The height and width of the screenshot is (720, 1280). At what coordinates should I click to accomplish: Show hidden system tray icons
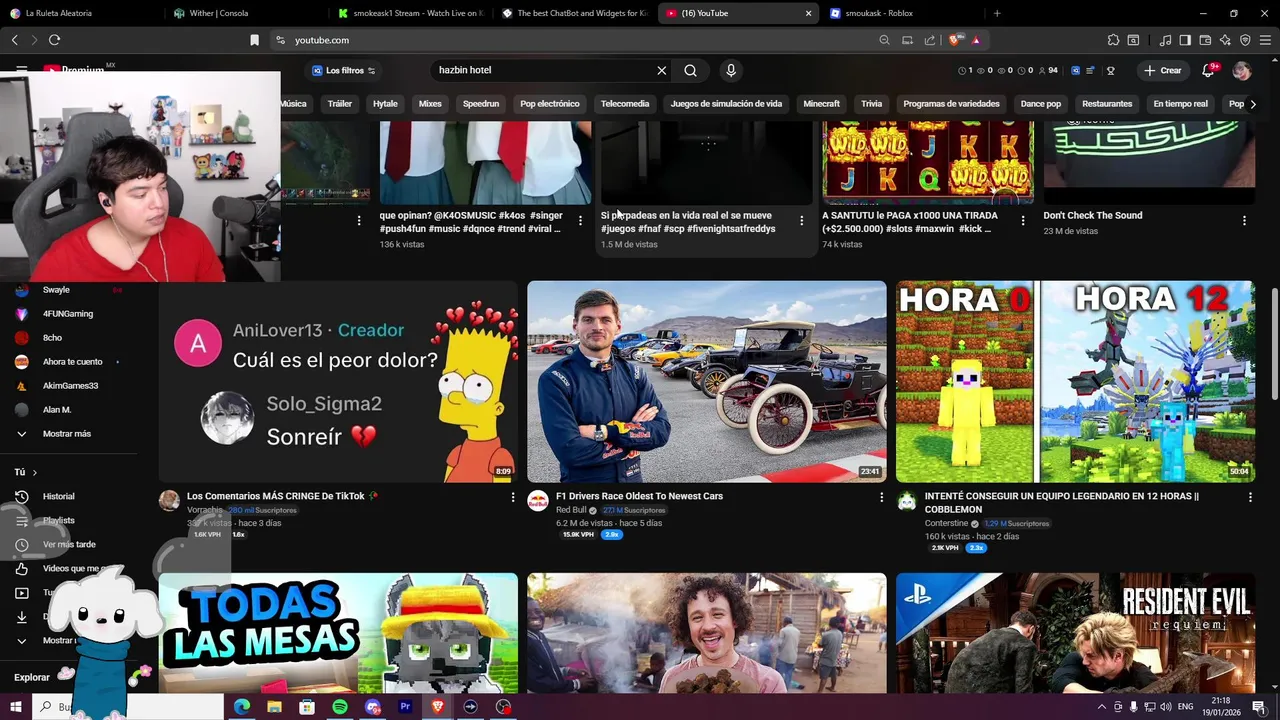point(1102,707)
